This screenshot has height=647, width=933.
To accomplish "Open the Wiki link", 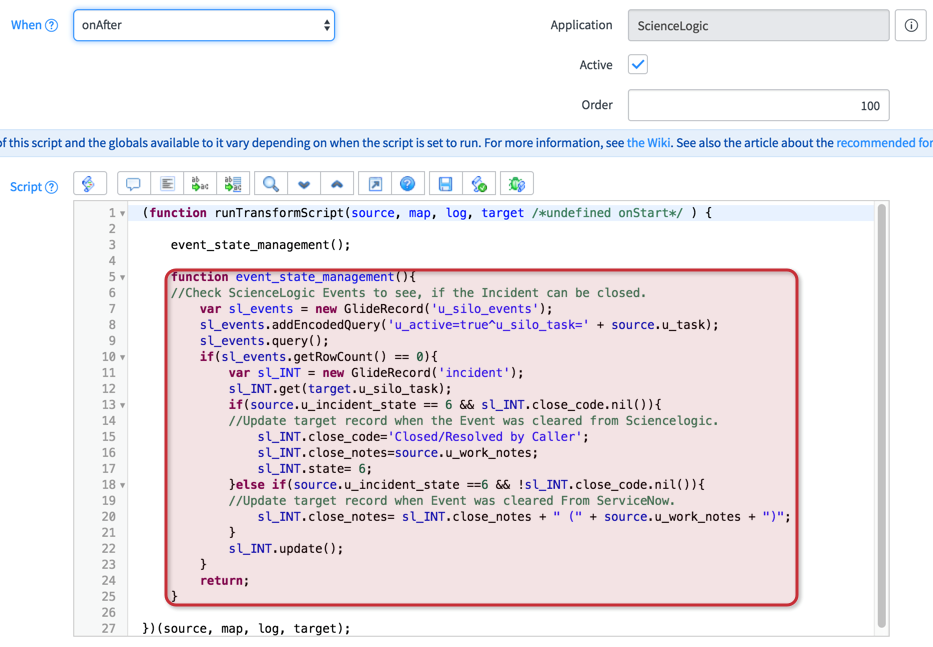I will 648,143.
